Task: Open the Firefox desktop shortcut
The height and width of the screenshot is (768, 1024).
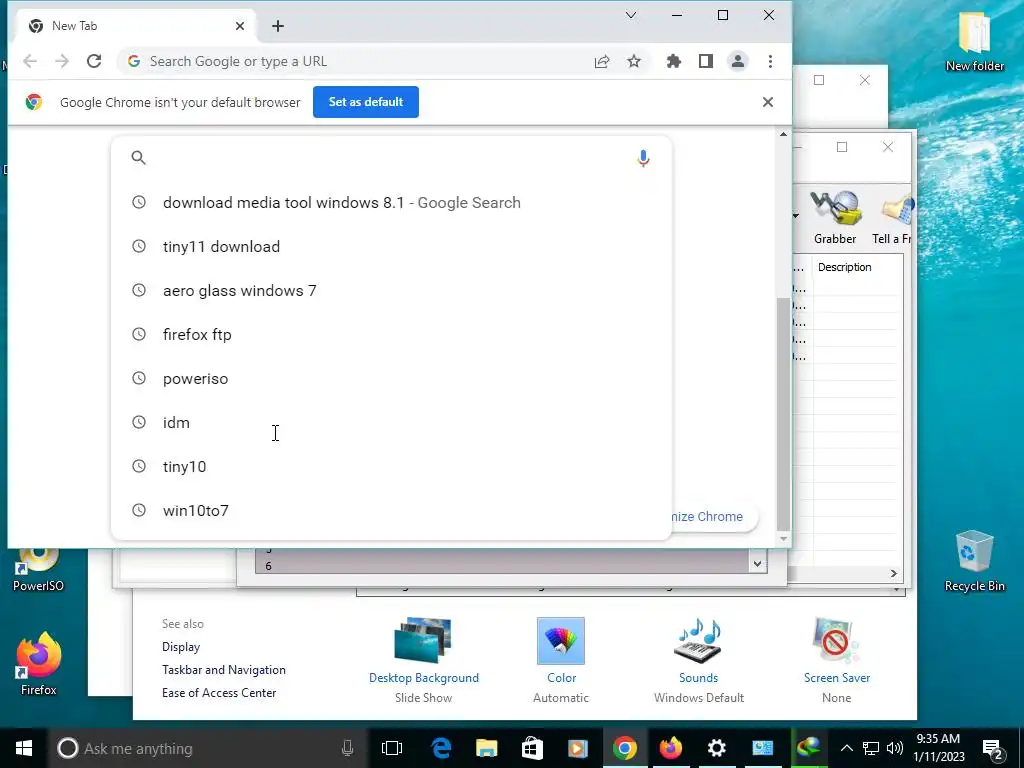Action: [x=38, y=664]
